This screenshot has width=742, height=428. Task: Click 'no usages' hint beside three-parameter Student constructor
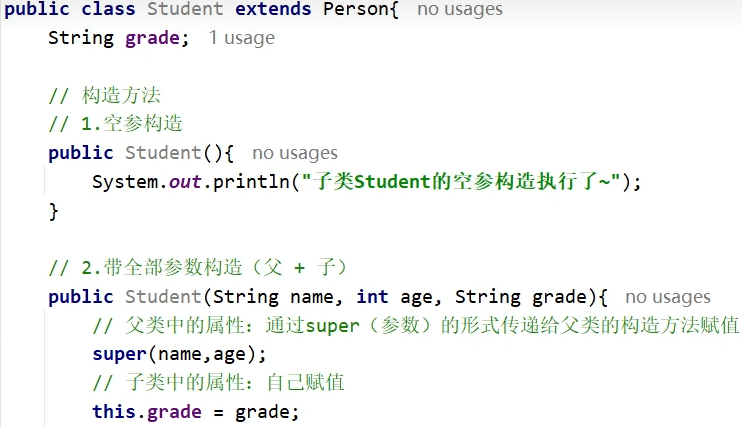(668, 297)
